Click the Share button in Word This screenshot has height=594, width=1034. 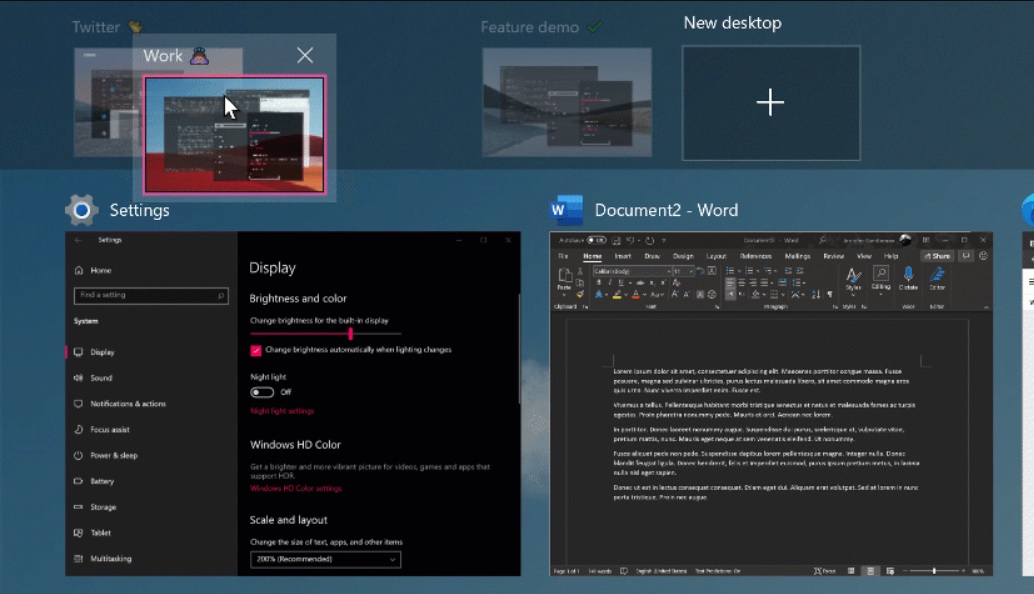(x=937, y=256)
